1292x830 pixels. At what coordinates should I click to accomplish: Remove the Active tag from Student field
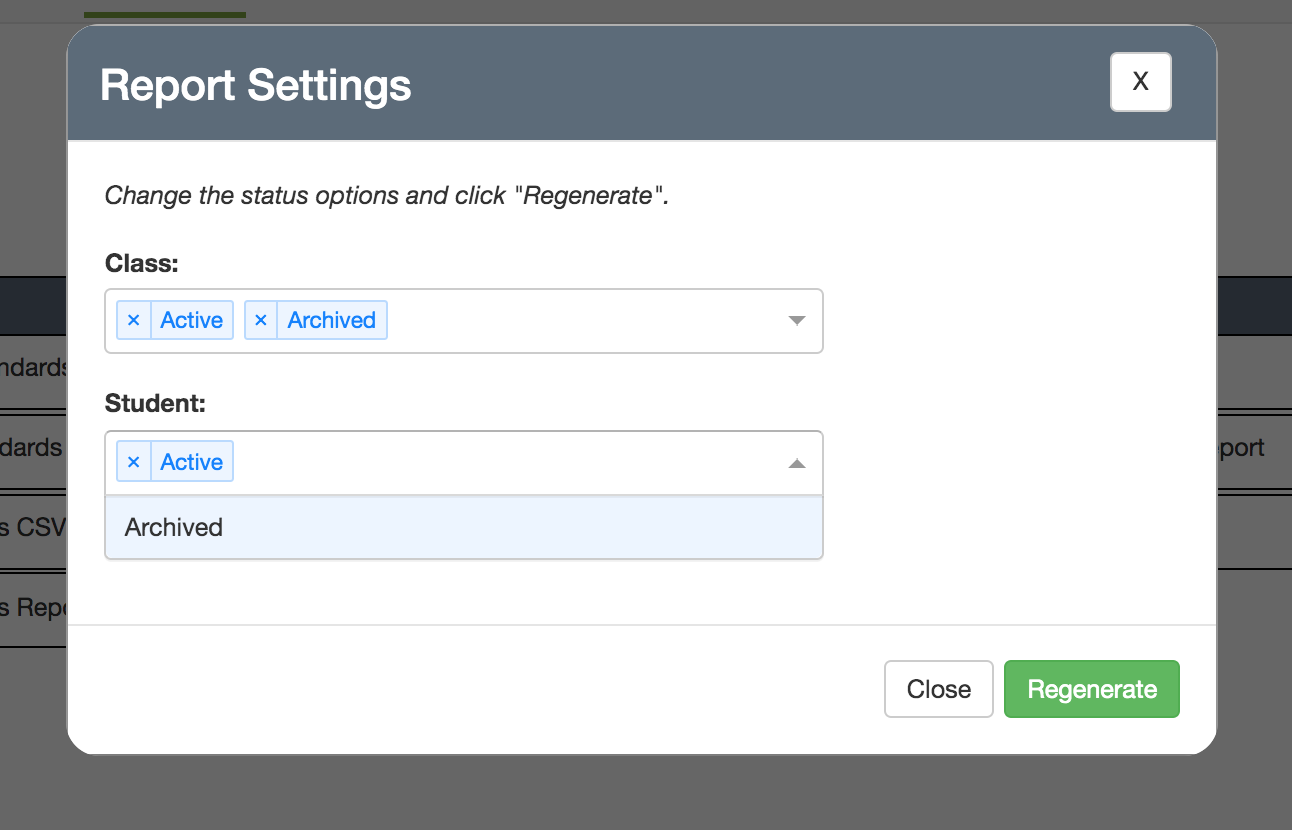[134, 462]
